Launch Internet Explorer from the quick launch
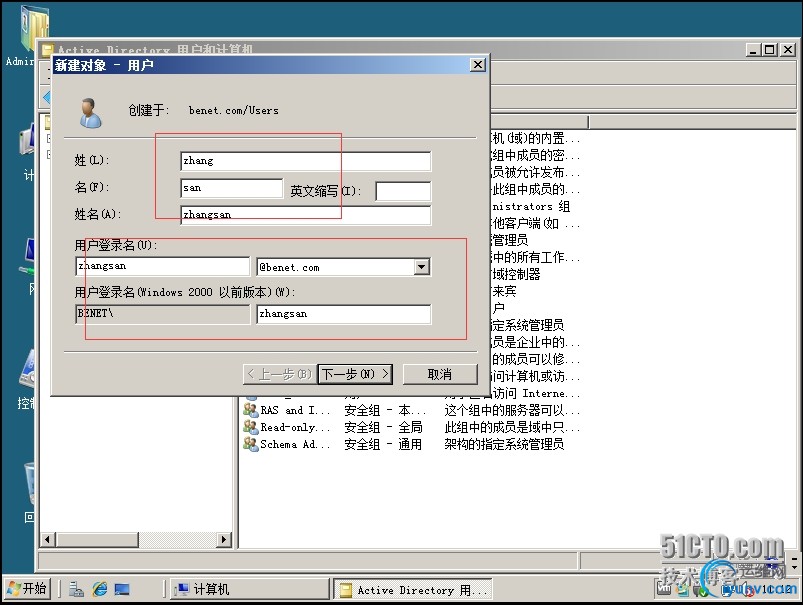The image size is (803, 605). pyautogui.click(x=99, y=590)
